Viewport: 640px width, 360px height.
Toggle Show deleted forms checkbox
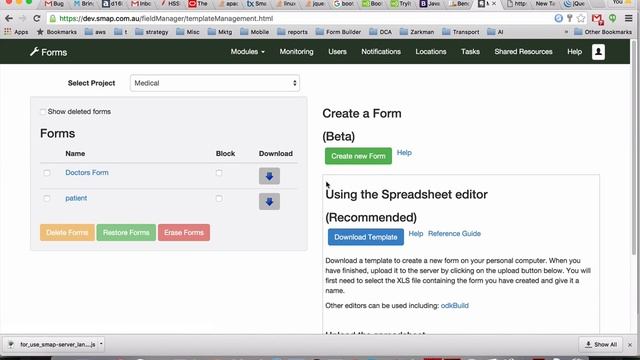(x=43, y=112)
